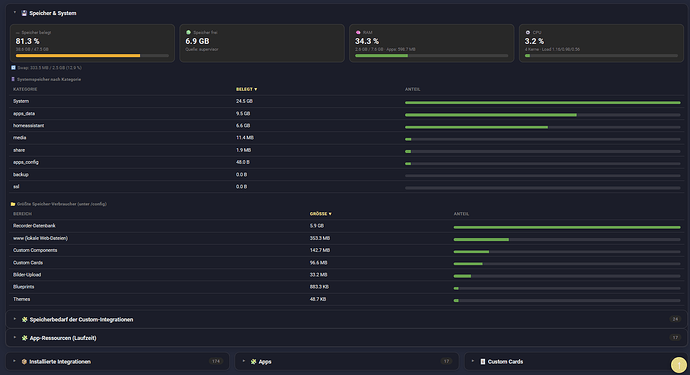
Task: Click the 6.6 GB value for homeassistant
Action: point(243,126)
